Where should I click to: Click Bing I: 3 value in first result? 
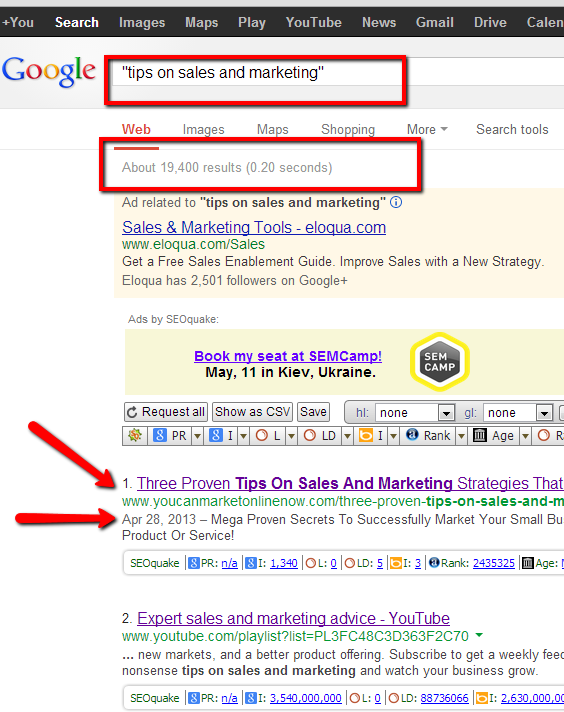pos(418,564)
